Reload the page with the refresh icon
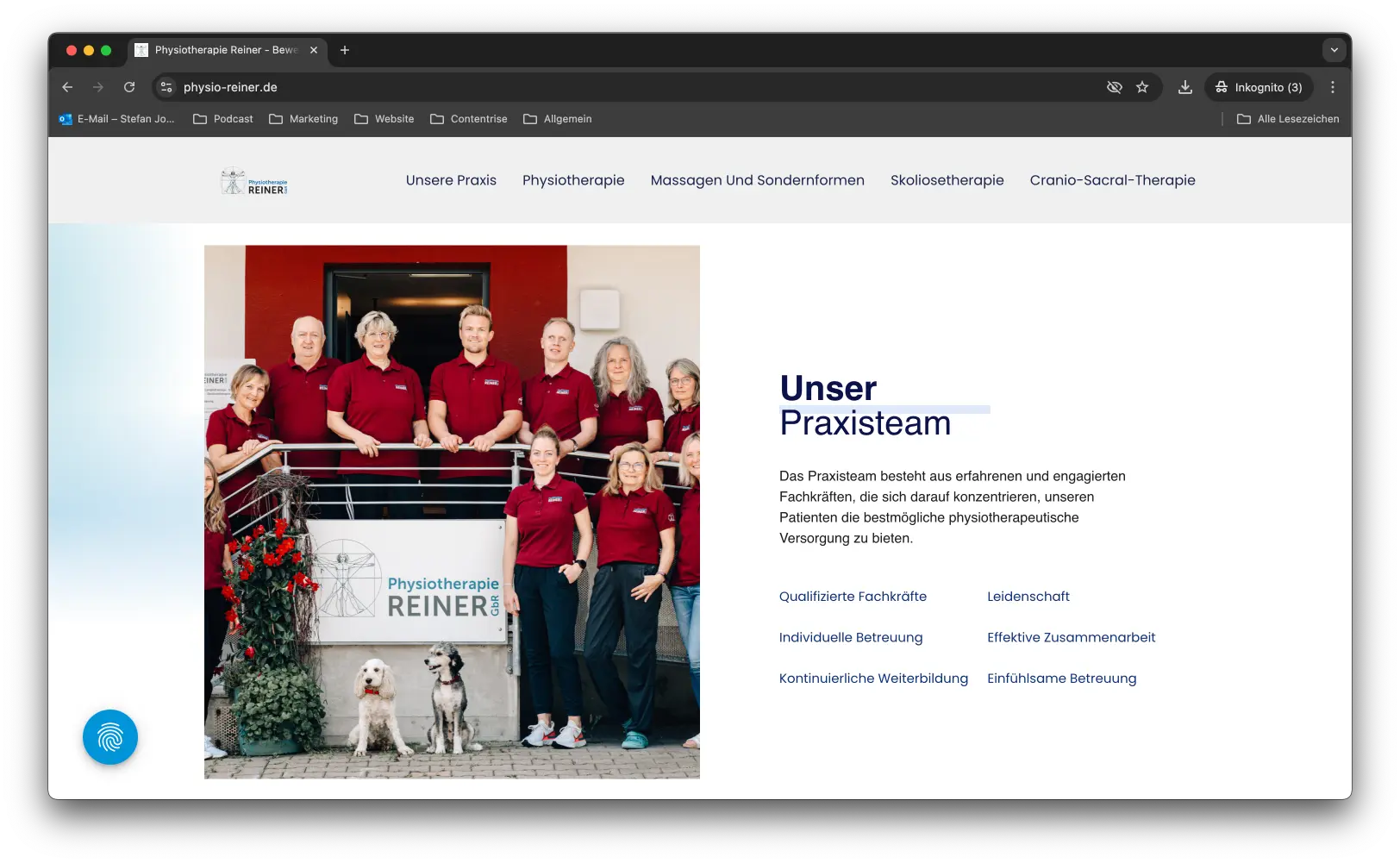This screenshot has height=863, width=1400. pos(129,87)
